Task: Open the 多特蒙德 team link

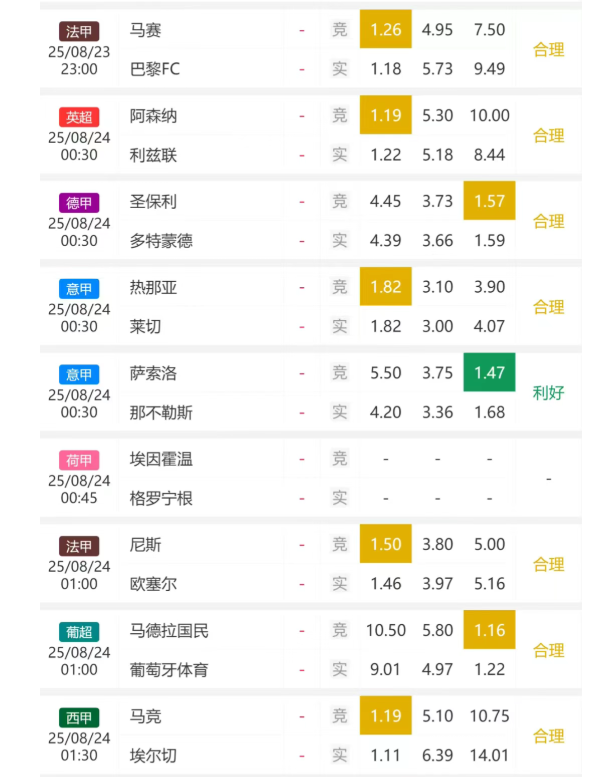Action: (160, 241)
